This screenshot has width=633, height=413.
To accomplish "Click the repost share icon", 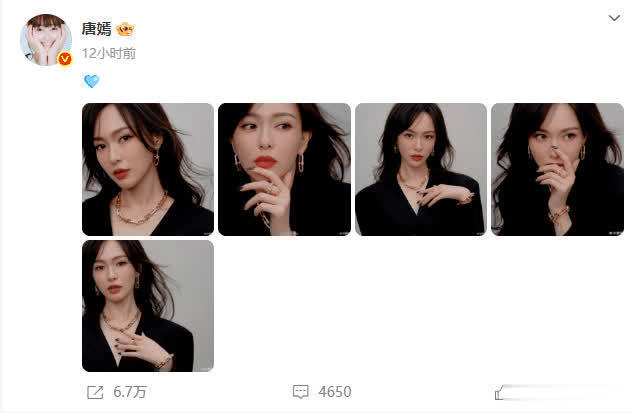I will coord(95,392).
